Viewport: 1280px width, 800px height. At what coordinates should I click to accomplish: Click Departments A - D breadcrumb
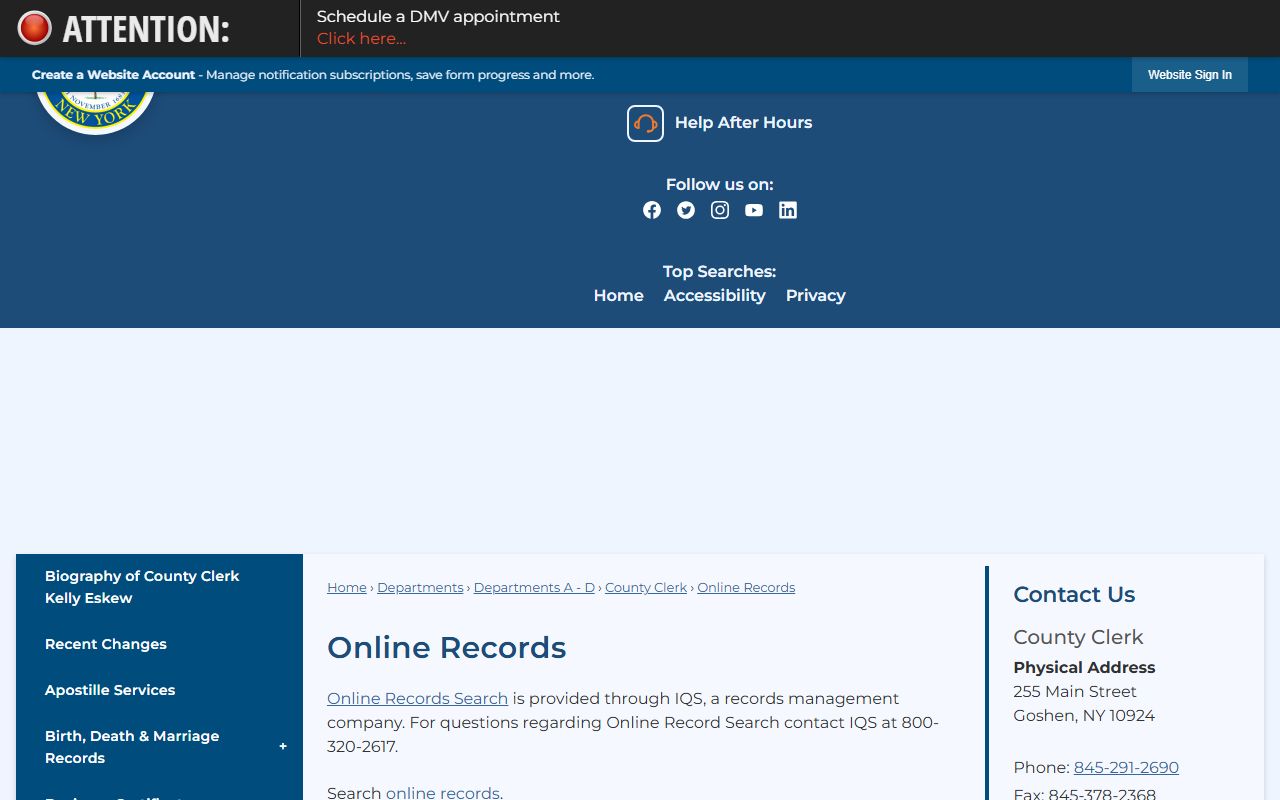[534, 588]
